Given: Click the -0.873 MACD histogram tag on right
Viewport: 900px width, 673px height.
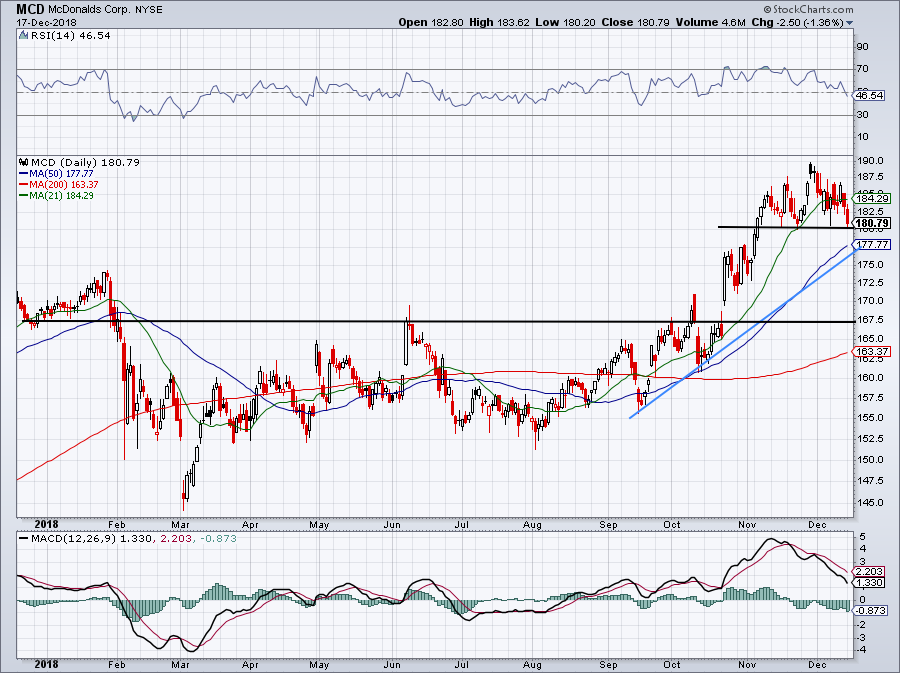Looking at the screenshot, I should point(871,610).
